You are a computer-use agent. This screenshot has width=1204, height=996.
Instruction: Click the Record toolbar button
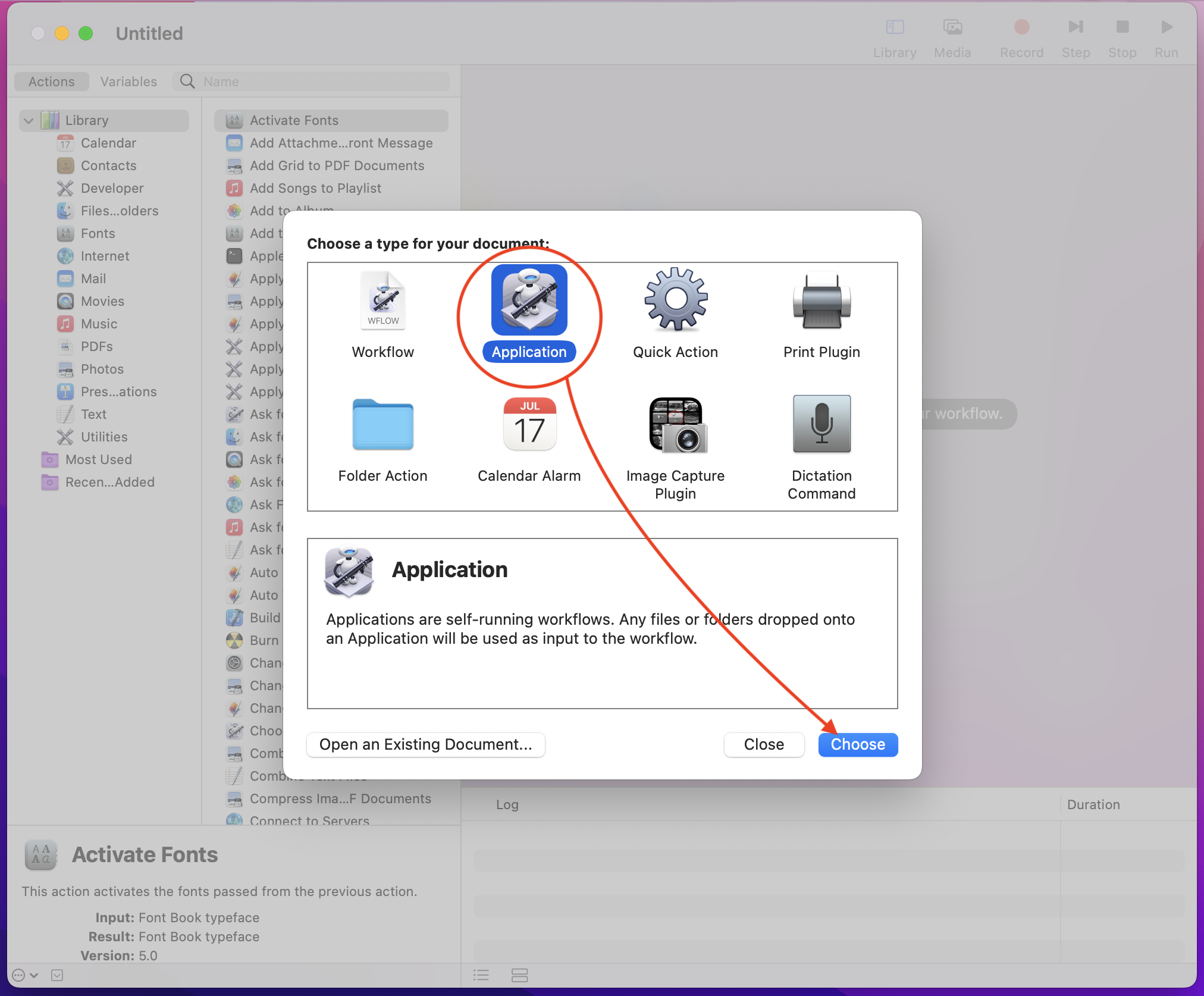pos(1021,38)
